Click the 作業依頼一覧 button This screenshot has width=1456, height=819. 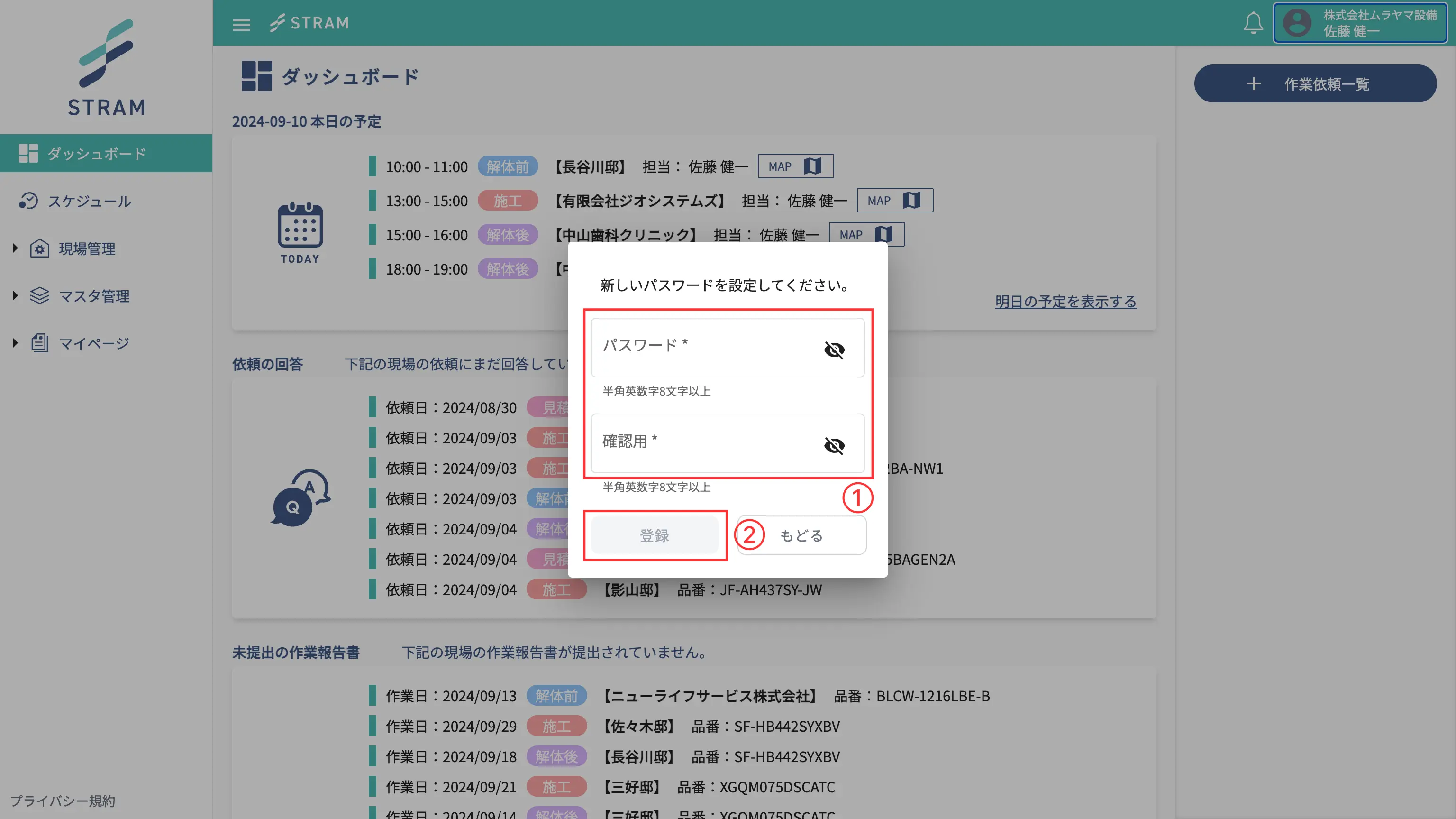pos(1315,84)
